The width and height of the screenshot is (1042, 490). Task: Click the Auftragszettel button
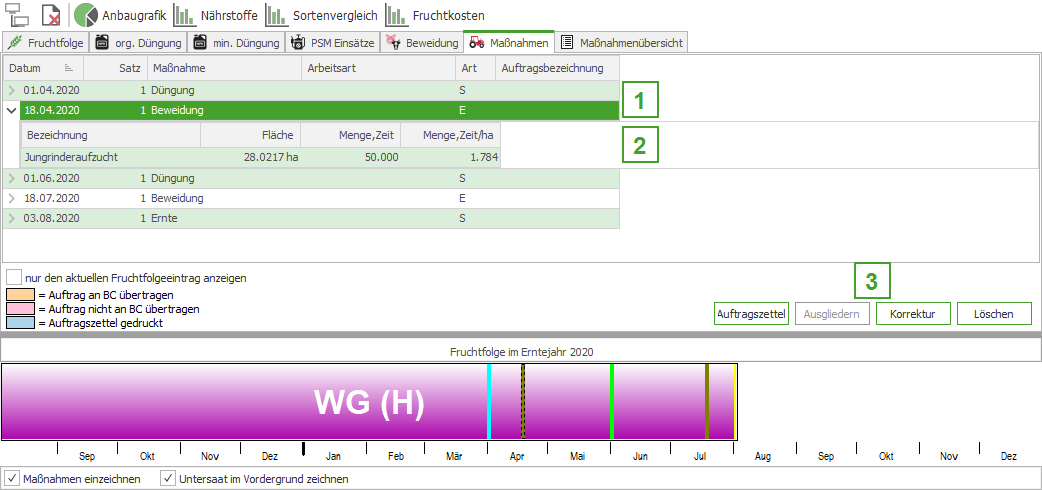[751, 314]
